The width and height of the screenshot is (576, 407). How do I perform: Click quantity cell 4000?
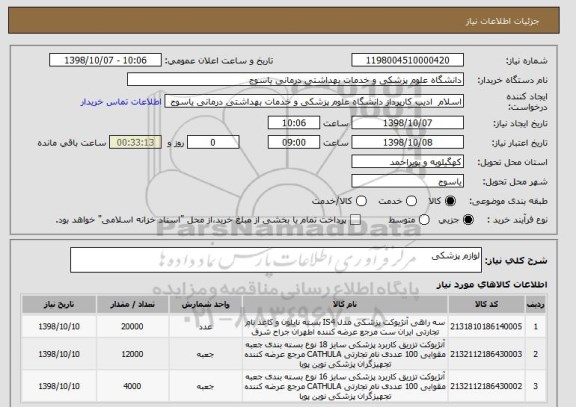[x=132, y=386]
